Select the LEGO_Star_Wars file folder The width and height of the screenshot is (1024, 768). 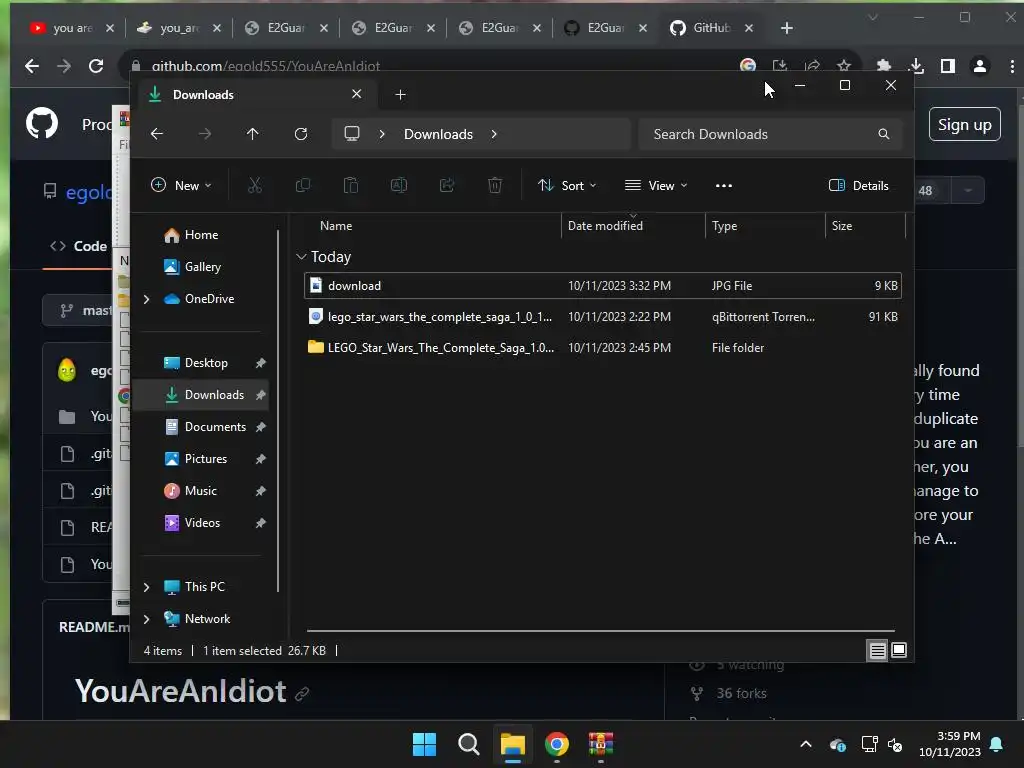(603, 348)
